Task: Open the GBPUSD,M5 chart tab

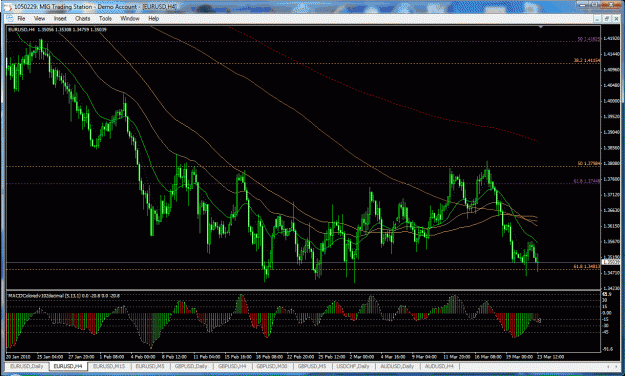Action: [x=312, y=366]
